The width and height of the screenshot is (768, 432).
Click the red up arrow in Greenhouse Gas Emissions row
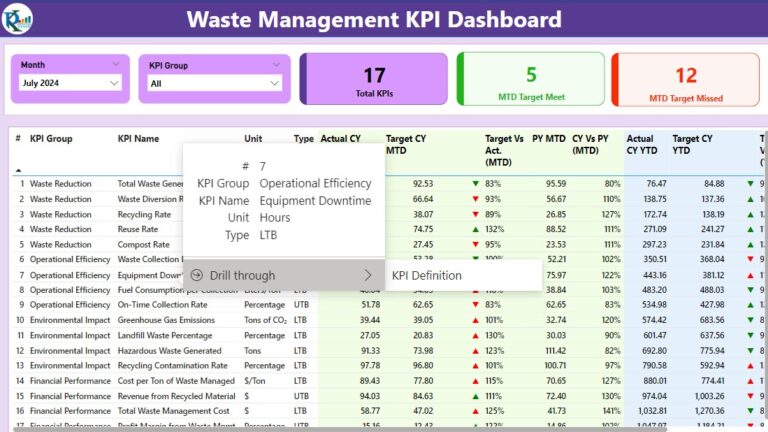475,320
